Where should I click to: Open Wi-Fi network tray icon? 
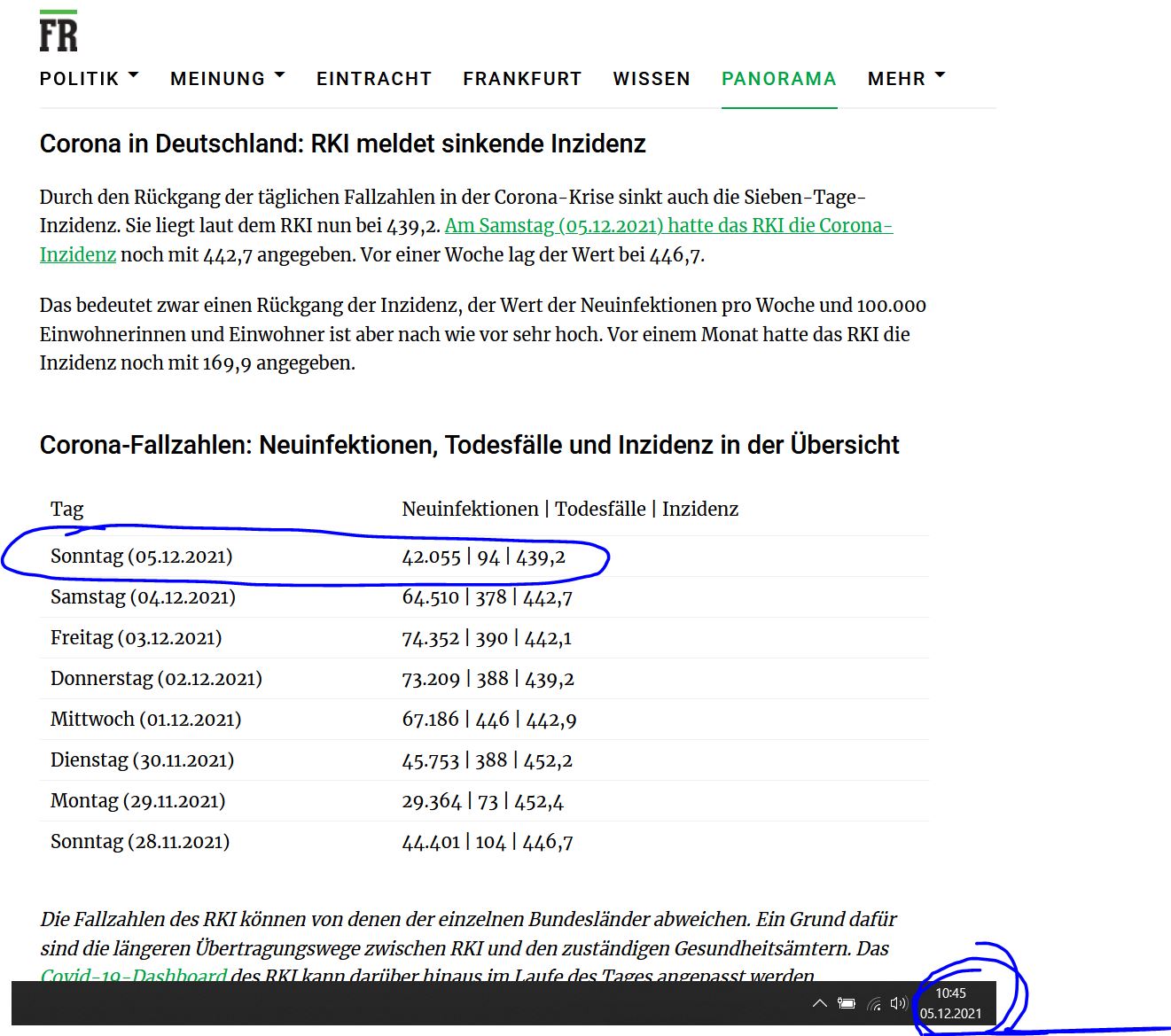pos(874,1003)
